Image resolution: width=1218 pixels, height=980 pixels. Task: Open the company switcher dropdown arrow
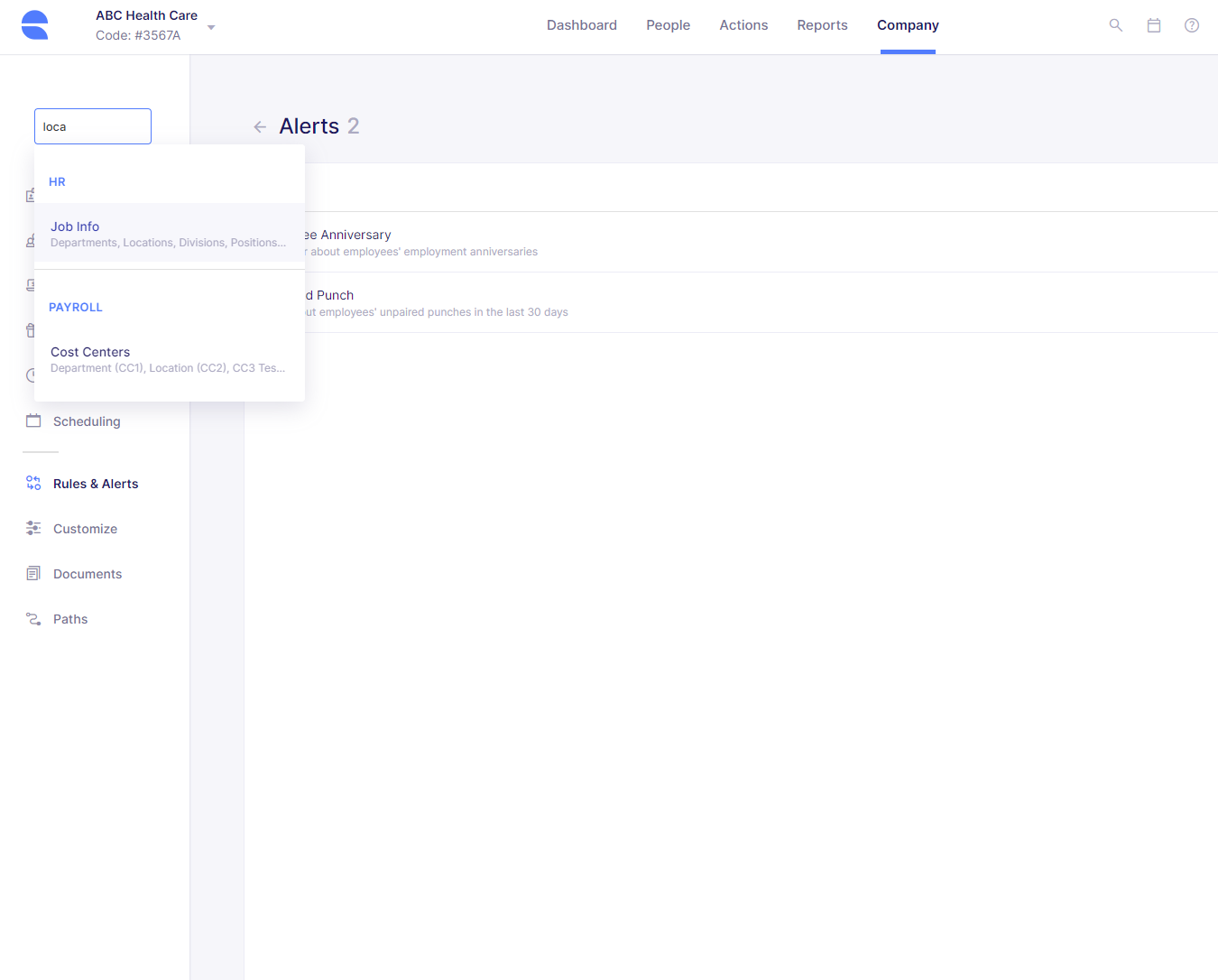pyautogui.click(x=211, y=27)
